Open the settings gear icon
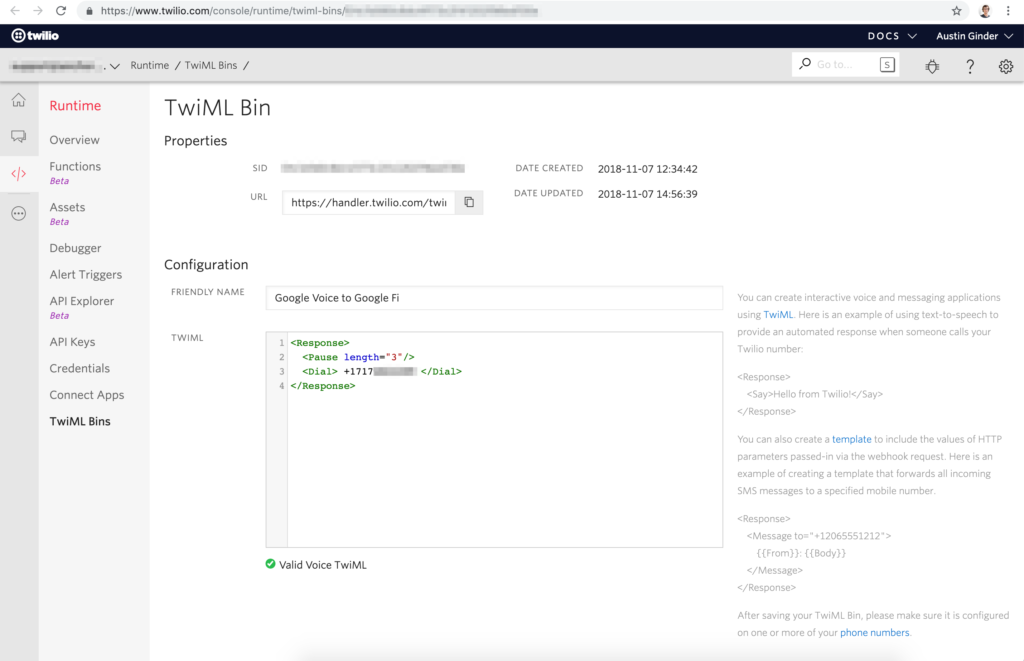The height and width of the screenshot is (661, 1024). coord(1006,66)
